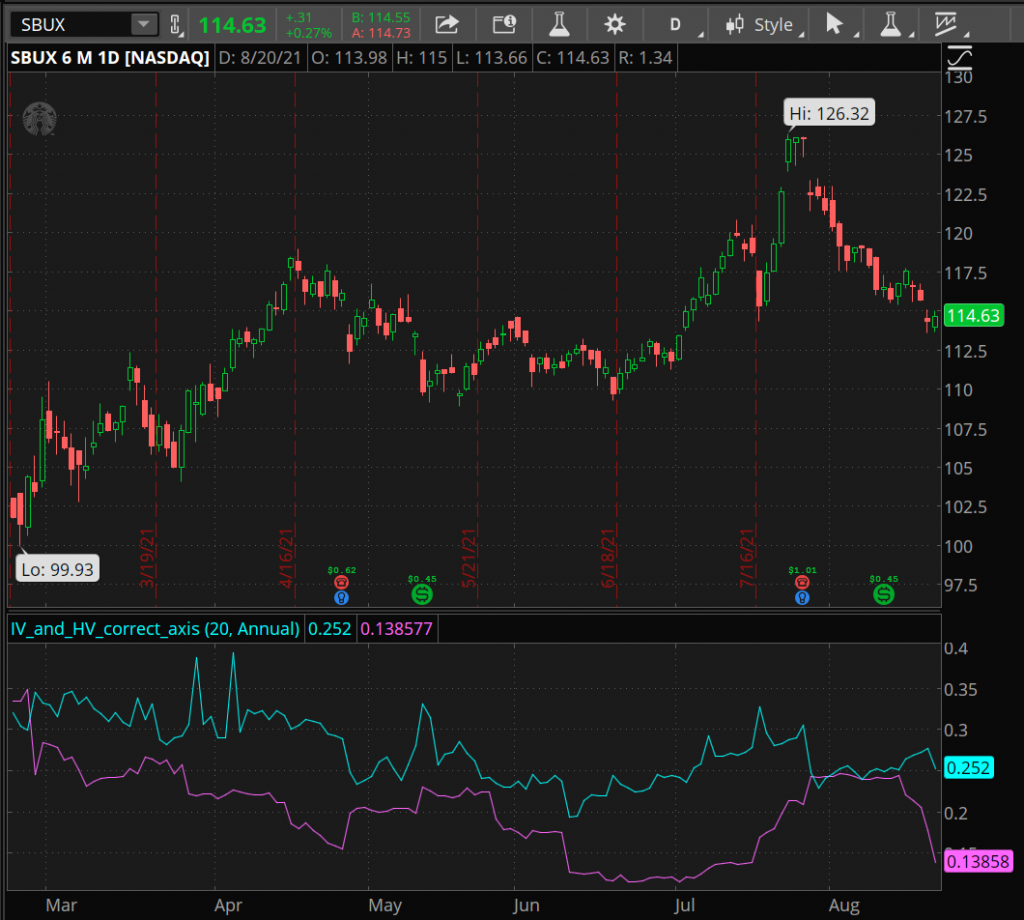The image size is (1024, 920).
Task: Click the cyan 0.252 study header value
Action: pos(330,629)
